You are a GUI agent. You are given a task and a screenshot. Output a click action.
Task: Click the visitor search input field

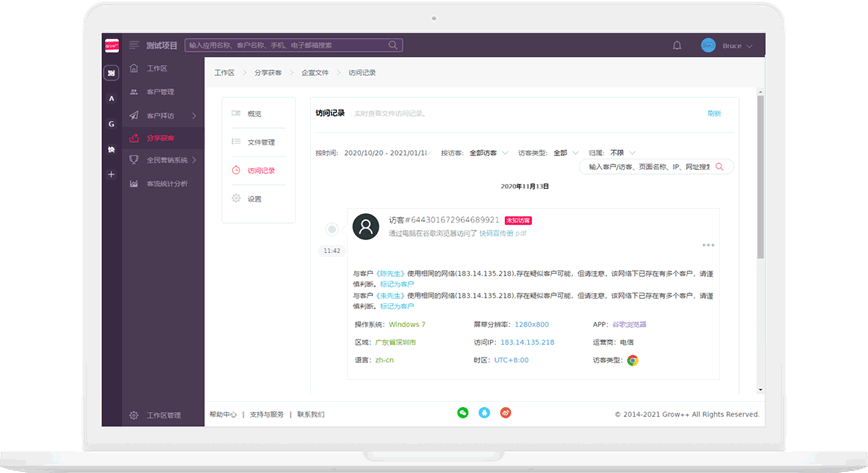pos(649,167)
